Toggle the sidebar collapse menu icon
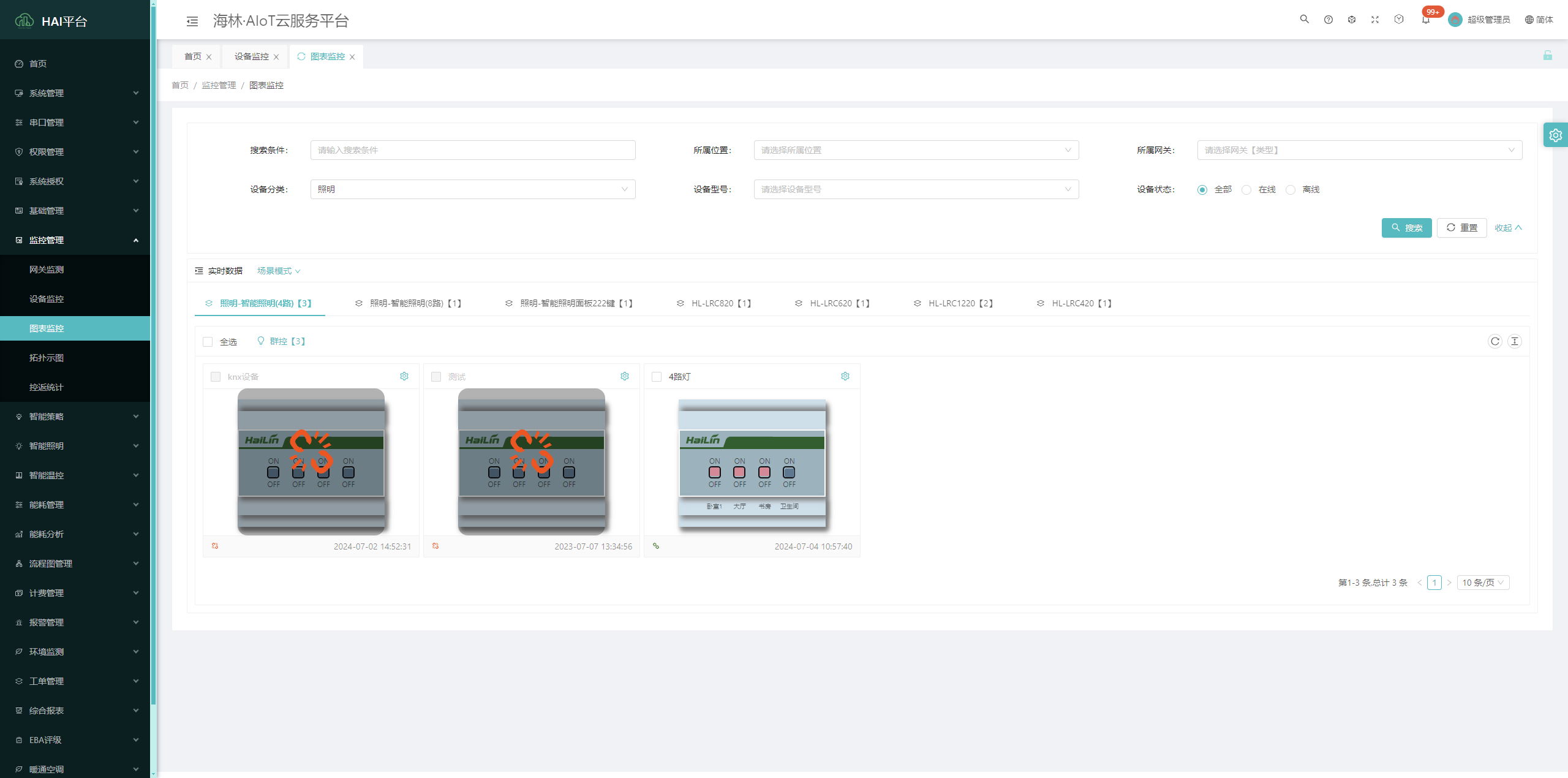Screen dimensions: 1568x778 click(192, 21)
